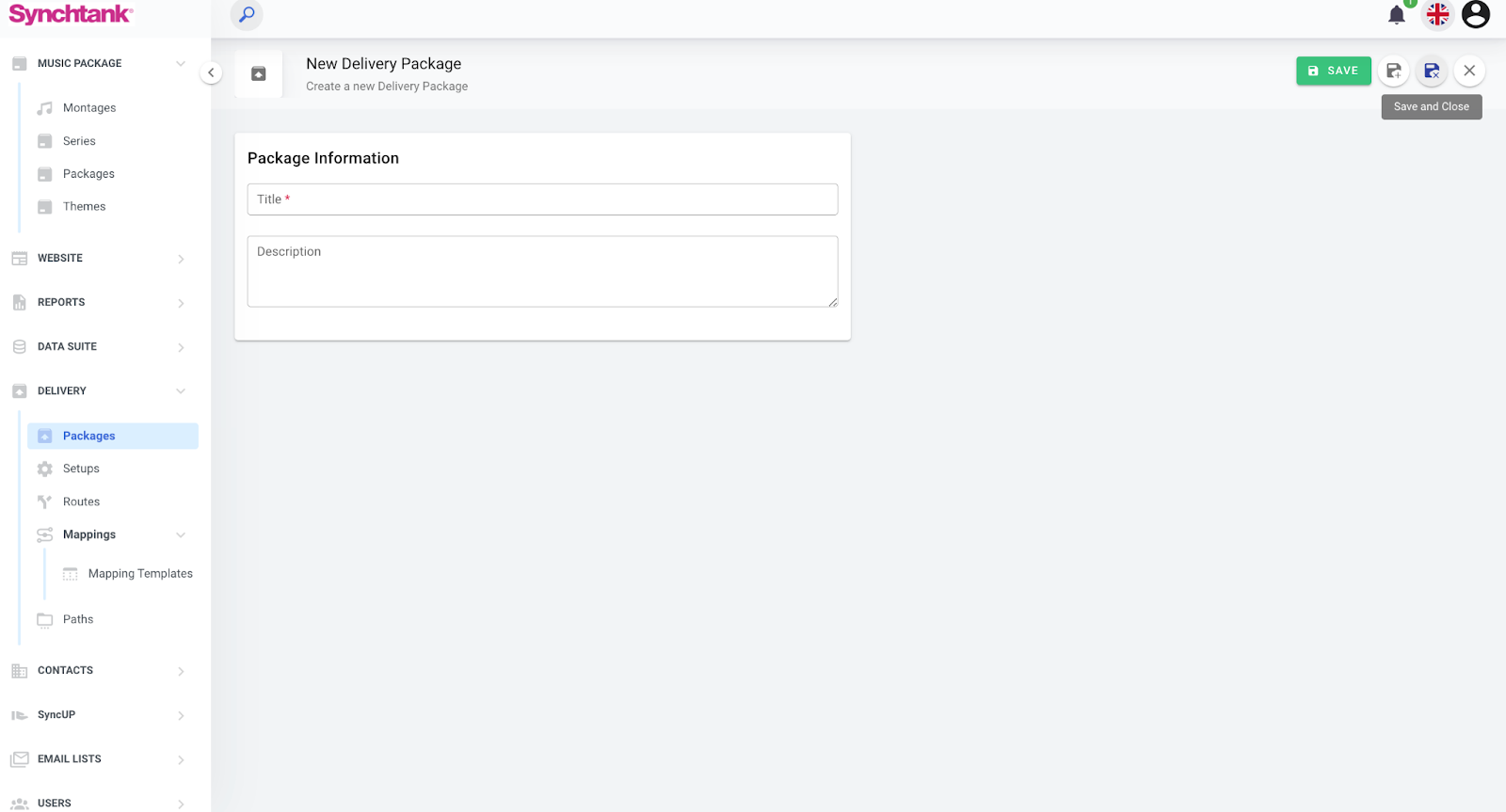Close the New Delivery Package form

point(1469,71)
